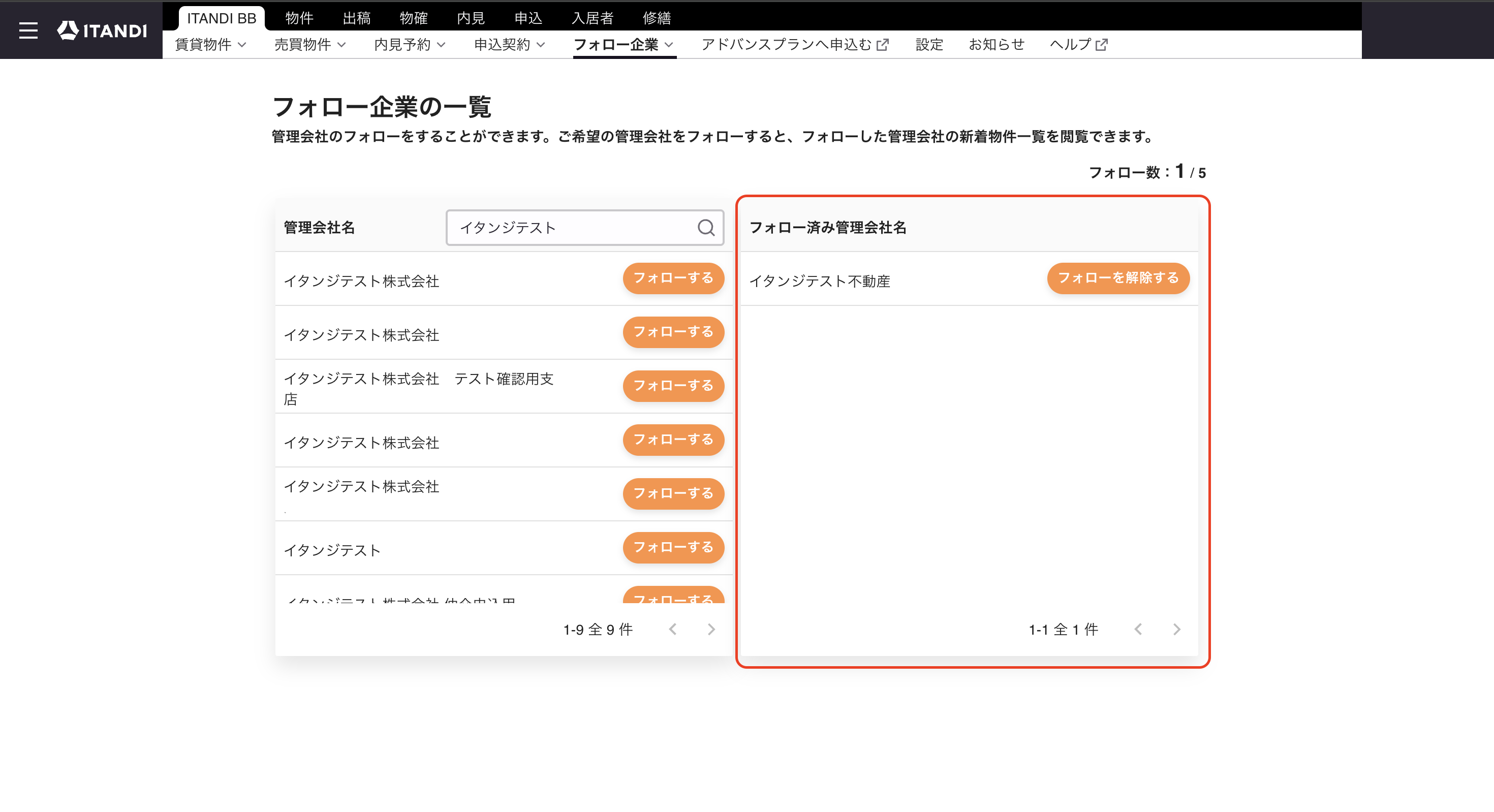Follow the company named just イタンジテスト

673,548
